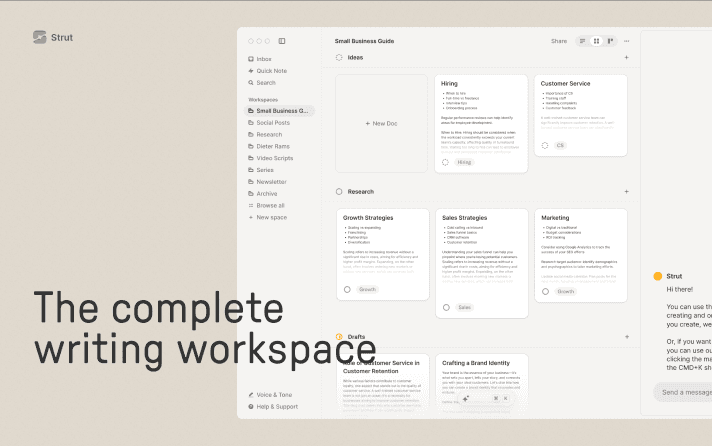Open the Hiring document card
The width and height of the screenshot is (712, 446).
click(x=481, y=124)
